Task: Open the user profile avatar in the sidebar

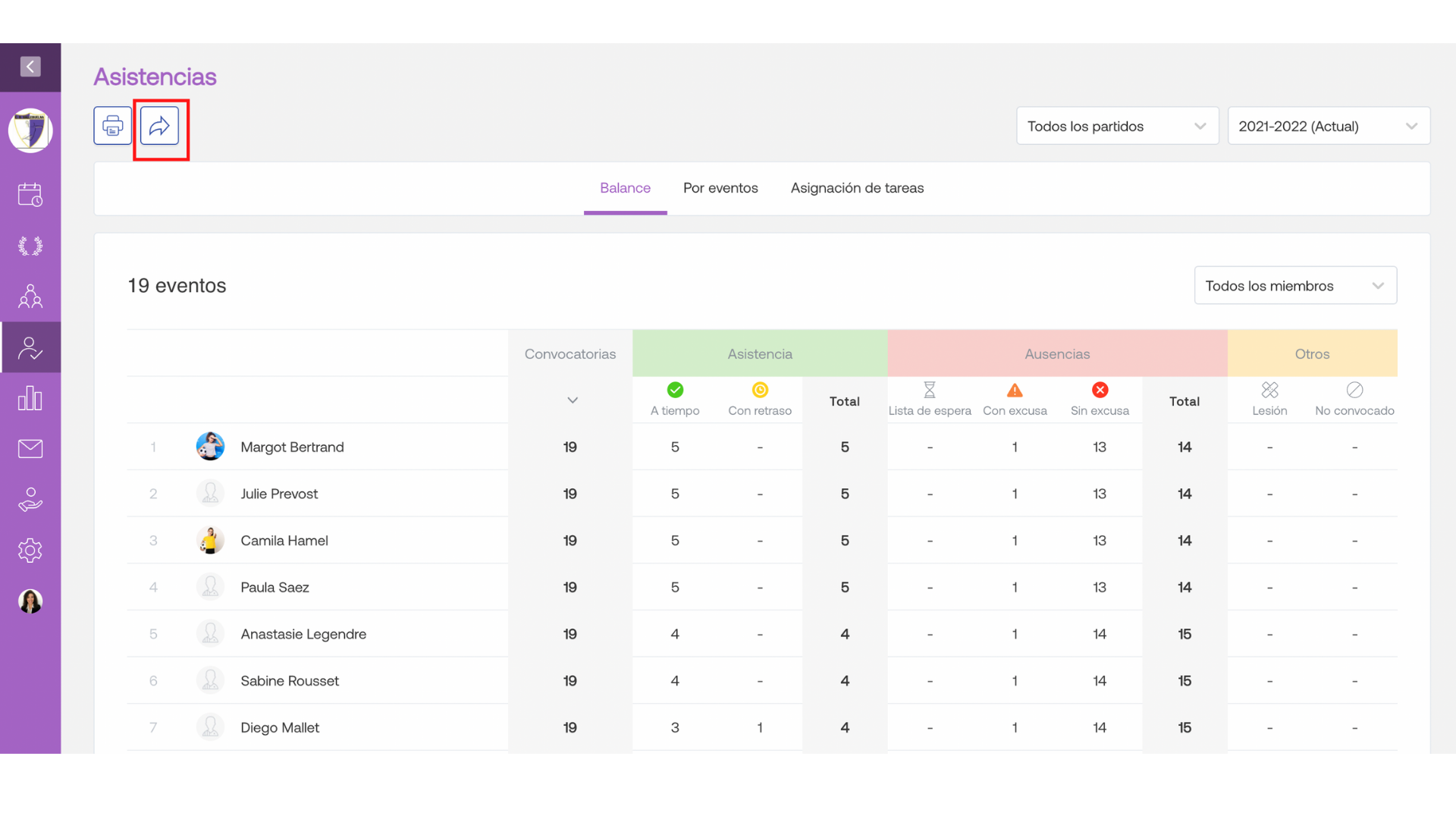Action: [30, 601]
